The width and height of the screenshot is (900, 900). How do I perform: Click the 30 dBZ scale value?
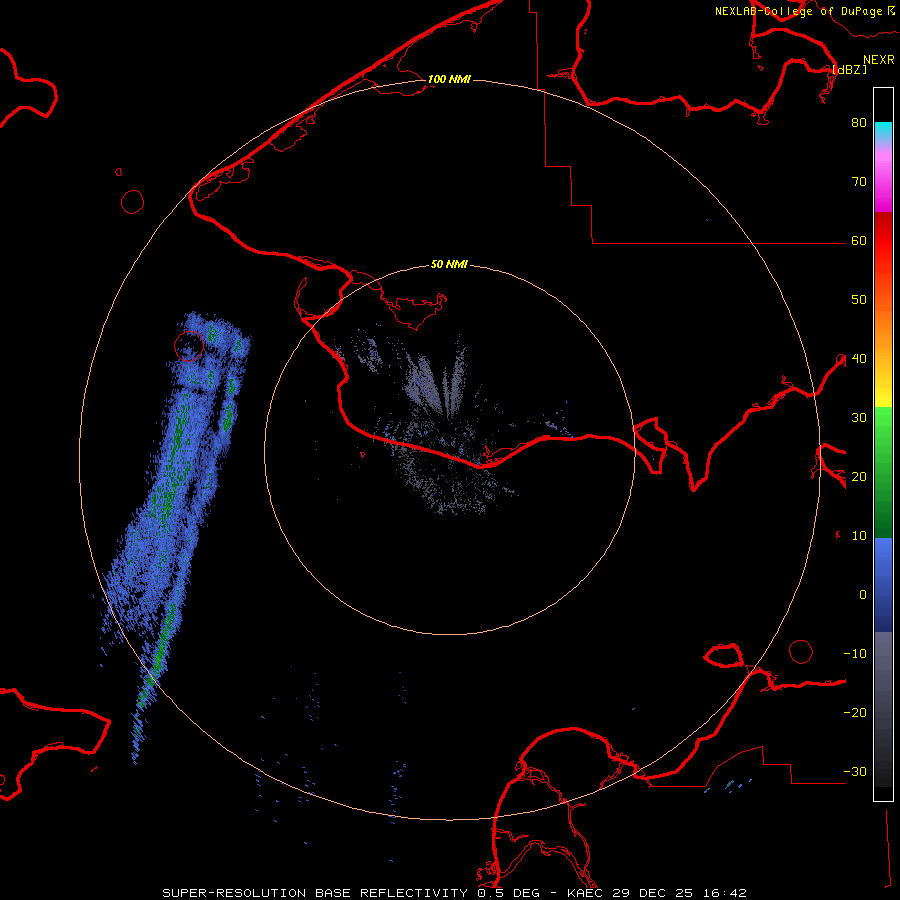(859, 418)
